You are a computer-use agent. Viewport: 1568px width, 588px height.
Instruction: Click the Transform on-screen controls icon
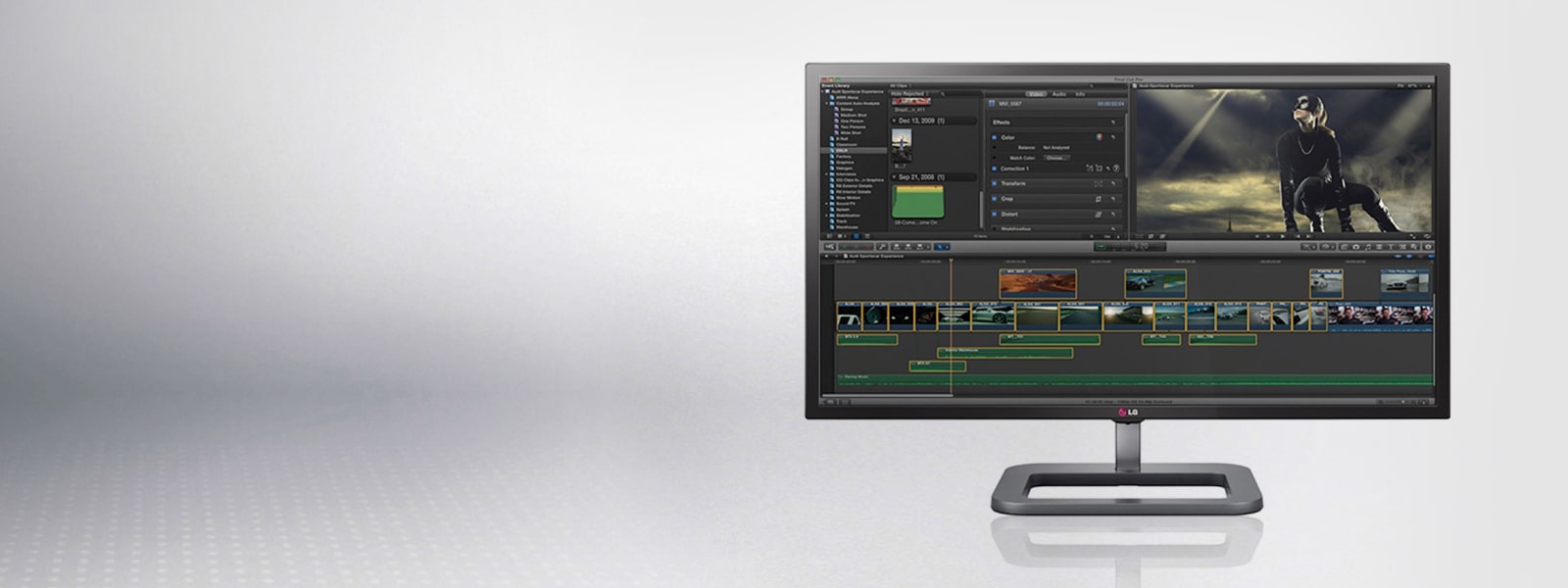point(1099,183)
